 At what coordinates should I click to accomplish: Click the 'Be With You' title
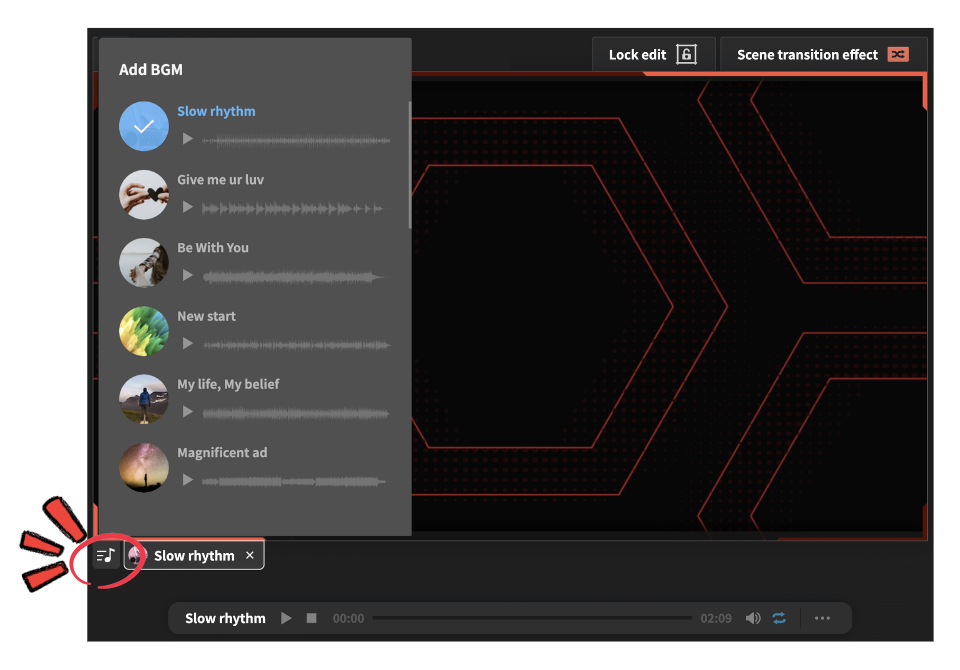[x=213, y=247]
